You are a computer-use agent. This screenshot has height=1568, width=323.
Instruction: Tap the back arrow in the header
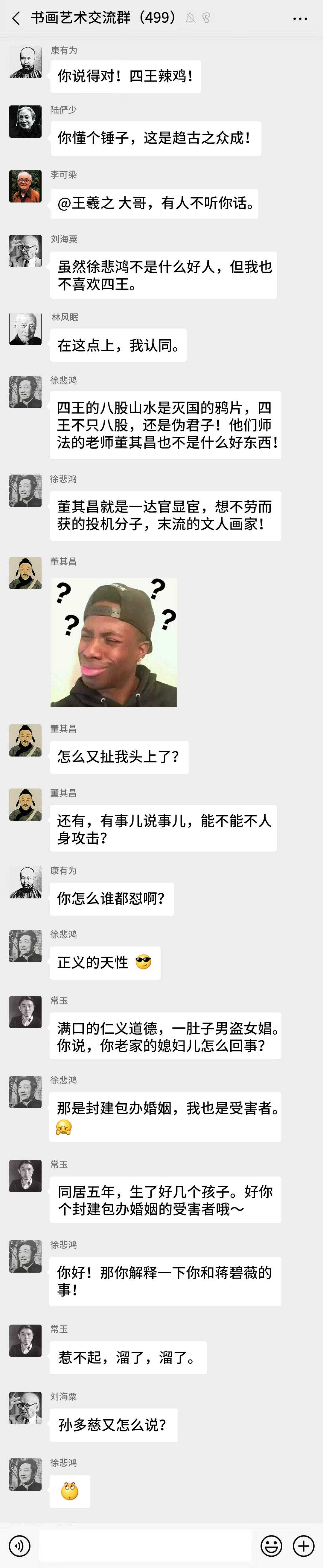click(16, 18)
